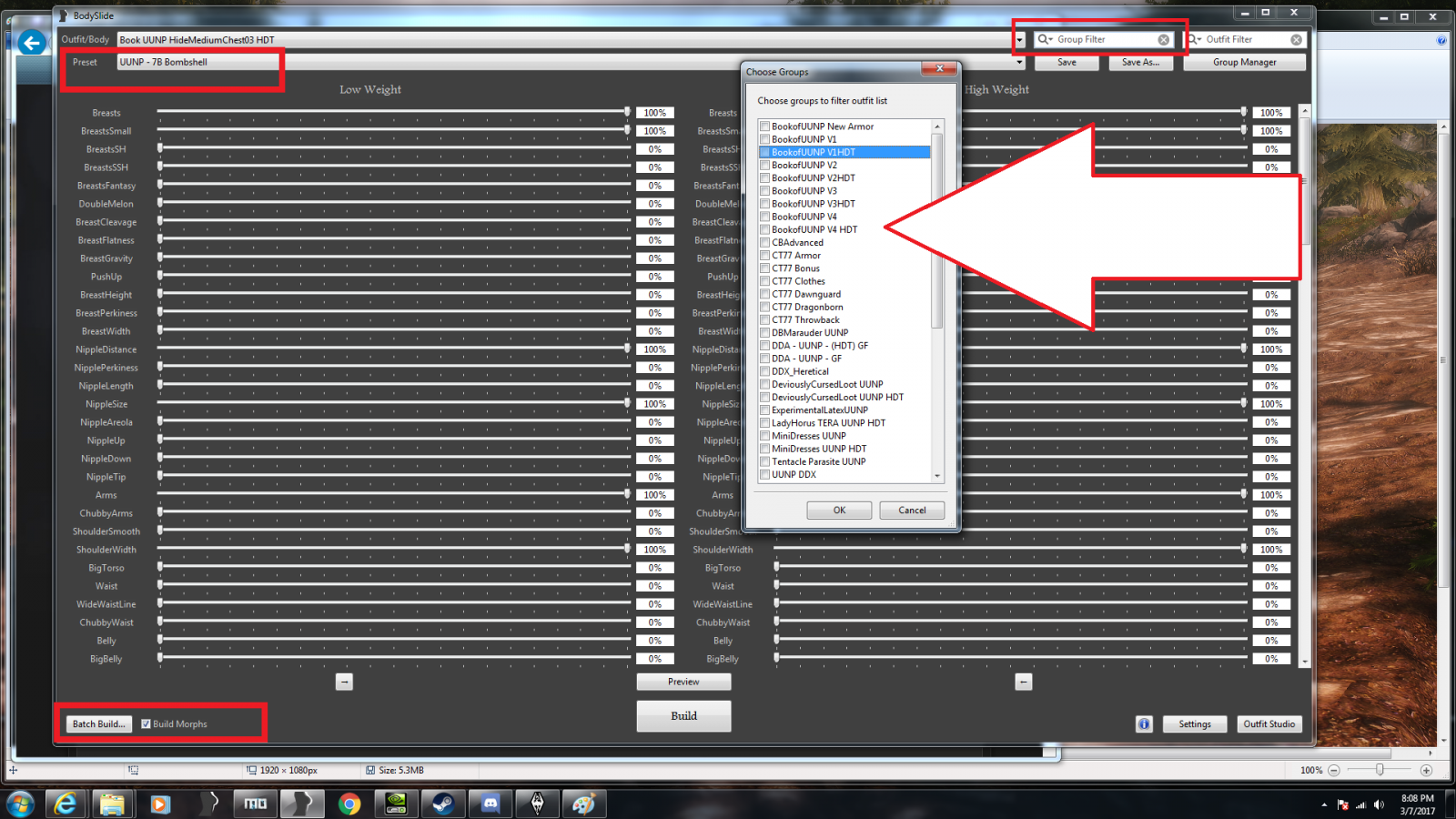Click the minus button below Low Weight sliders
The width and height of the screenshot is (1456, 819).
[344, 682]
